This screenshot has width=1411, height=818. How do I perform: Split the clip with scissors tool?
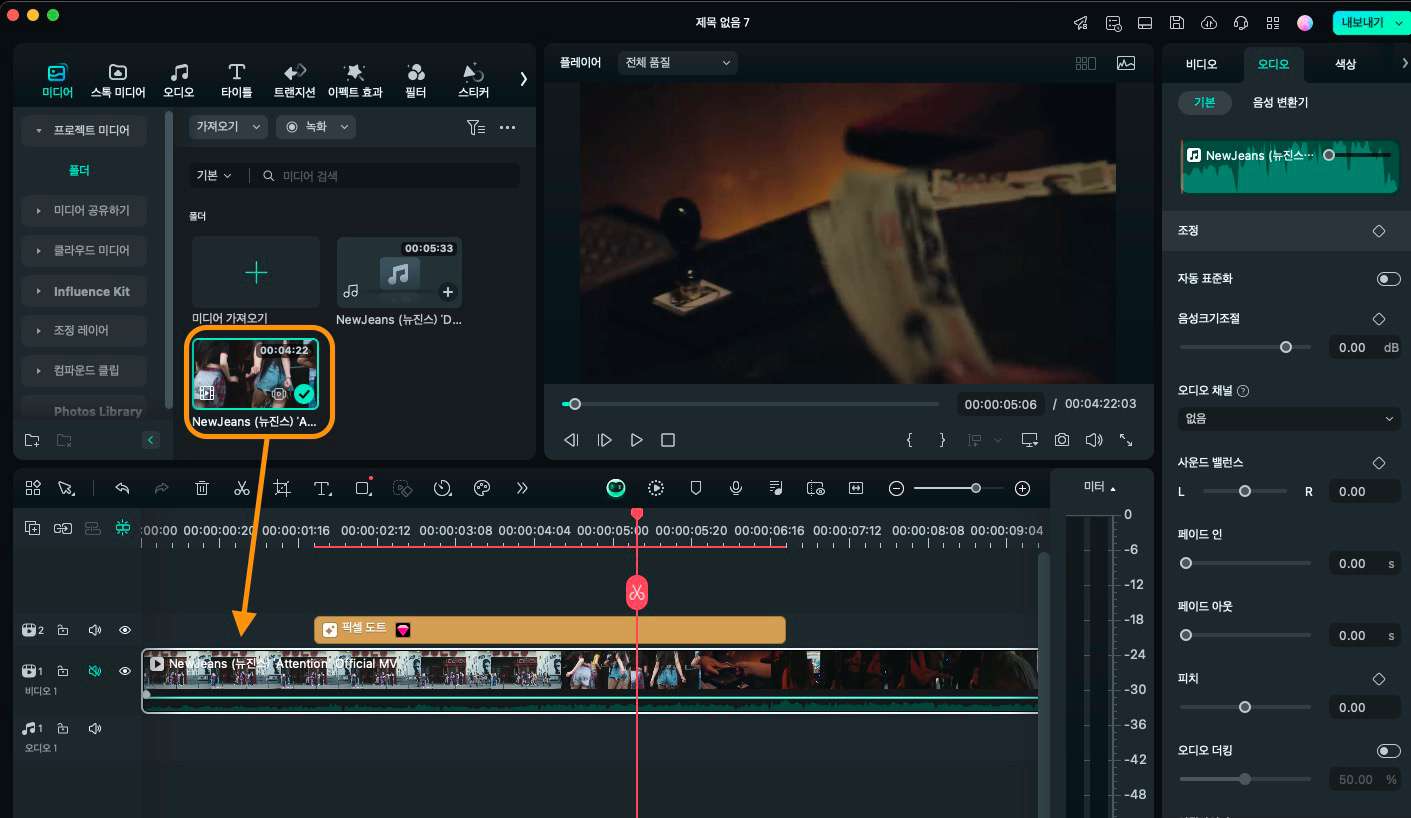(x=242, y=488)
